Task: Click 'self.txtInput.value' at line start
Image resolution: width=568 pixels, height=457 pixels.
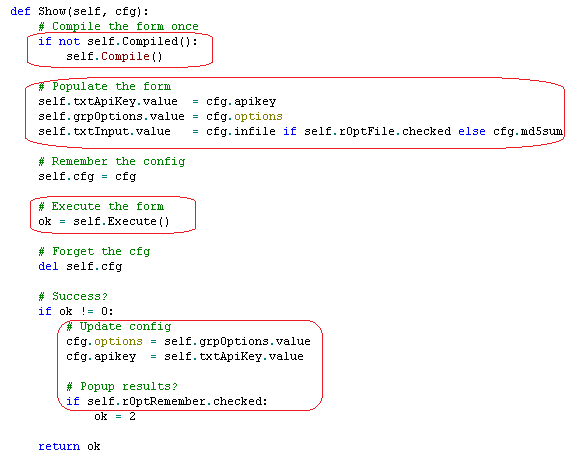Action: 104,131
